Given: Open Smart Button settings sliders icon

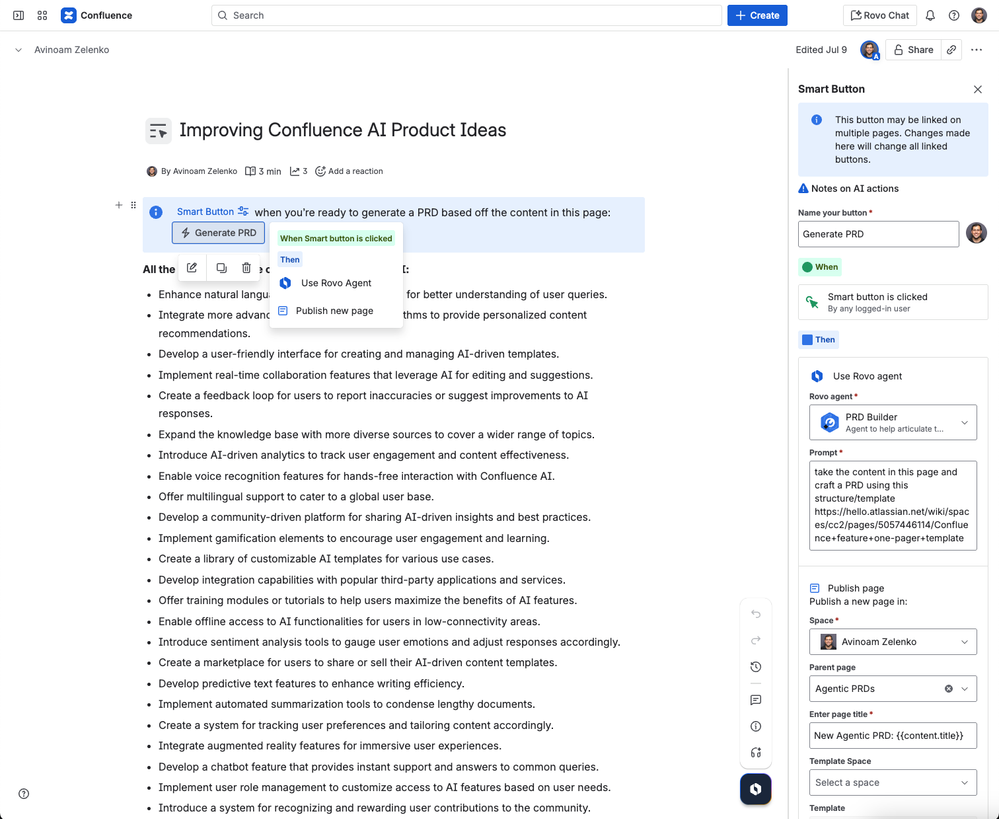Looking at the screenshot, I should [x=243, y=211].
